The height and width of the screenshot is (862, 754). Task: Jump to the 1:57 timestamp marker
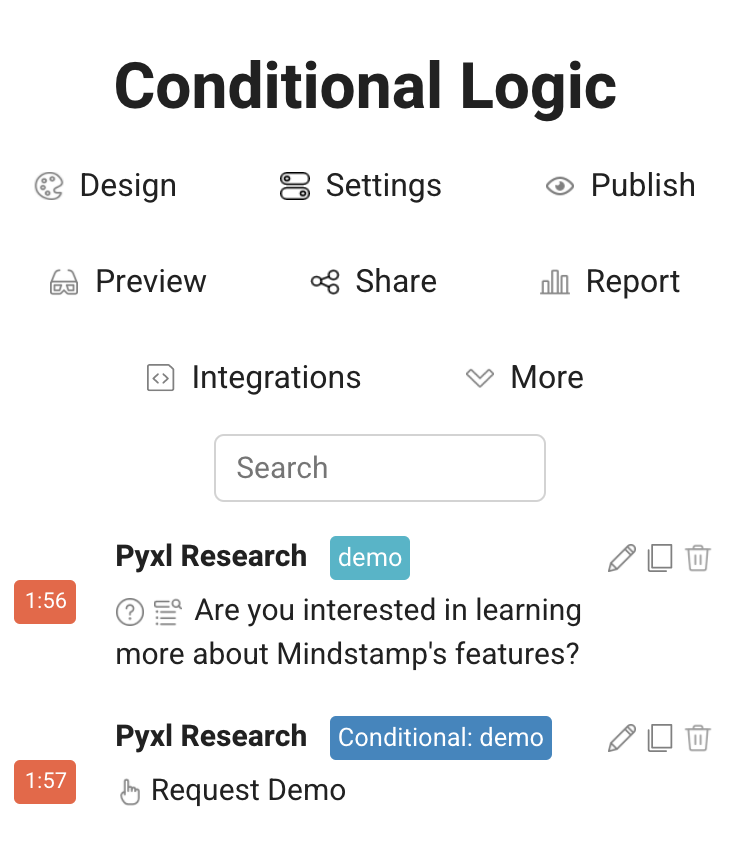[45, 781]
